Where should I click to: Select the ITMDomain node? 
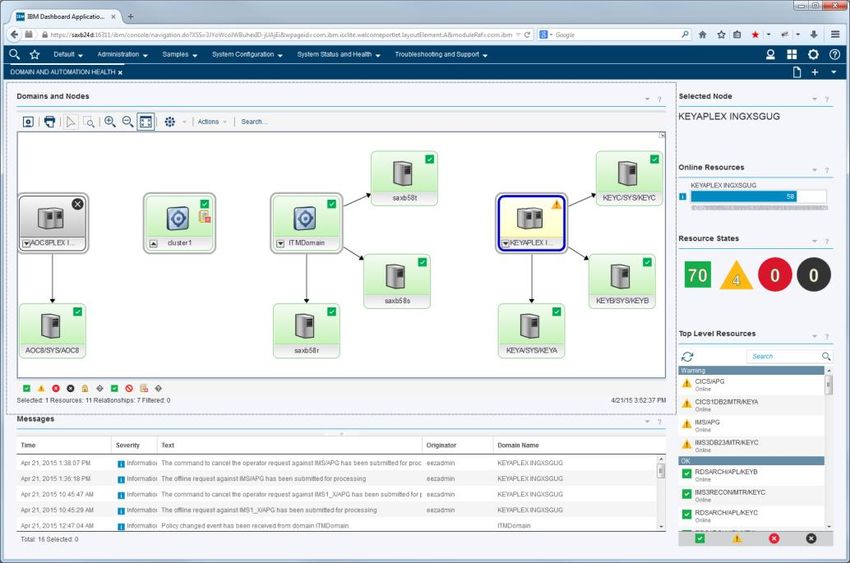pos(307,223)
